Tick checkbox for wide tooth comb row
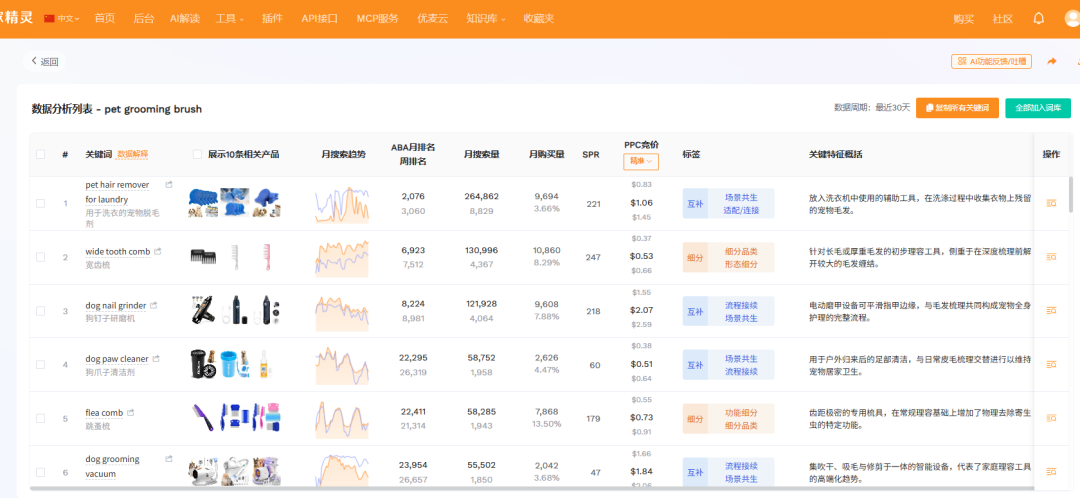Screen dimensions: 1080x498 tap(41, 257)
